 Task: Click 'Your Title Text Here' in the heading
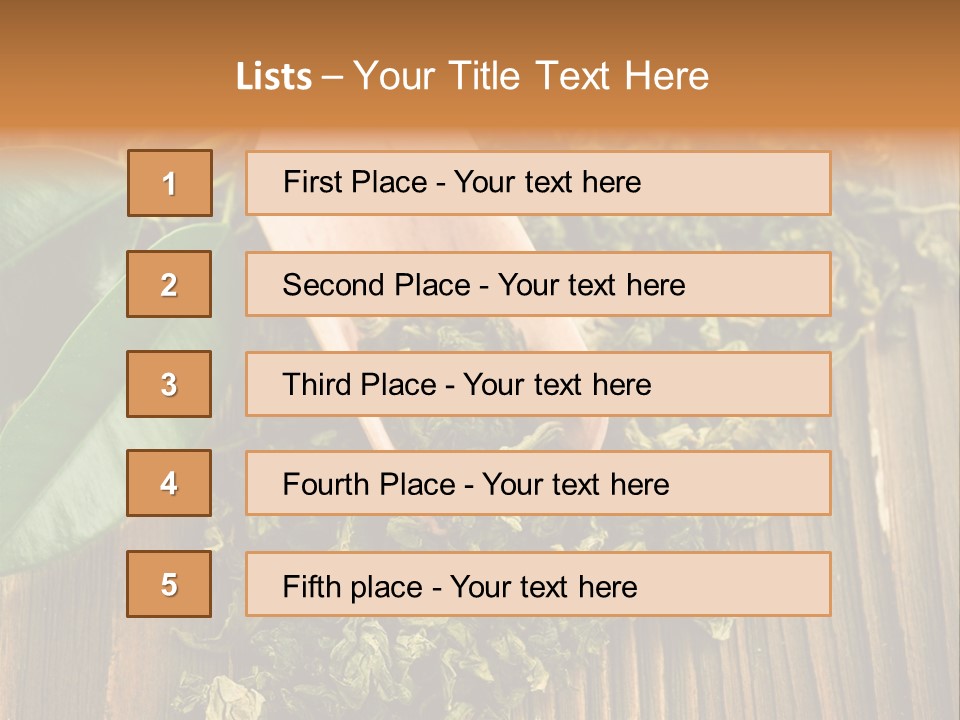[x=531, y=77]
